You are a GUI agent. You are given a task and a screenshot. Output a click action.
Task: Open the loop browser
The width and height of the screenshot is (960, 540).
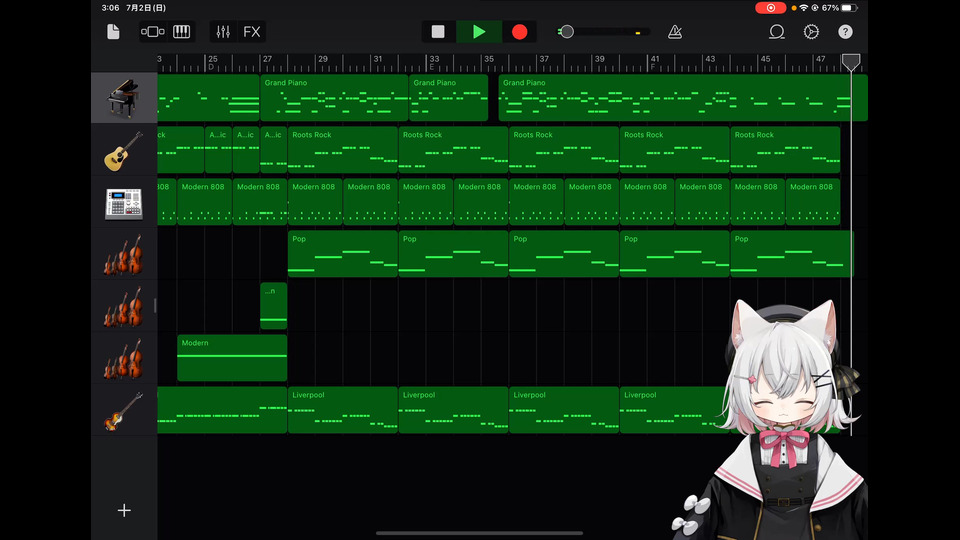(x=776, y=32)
